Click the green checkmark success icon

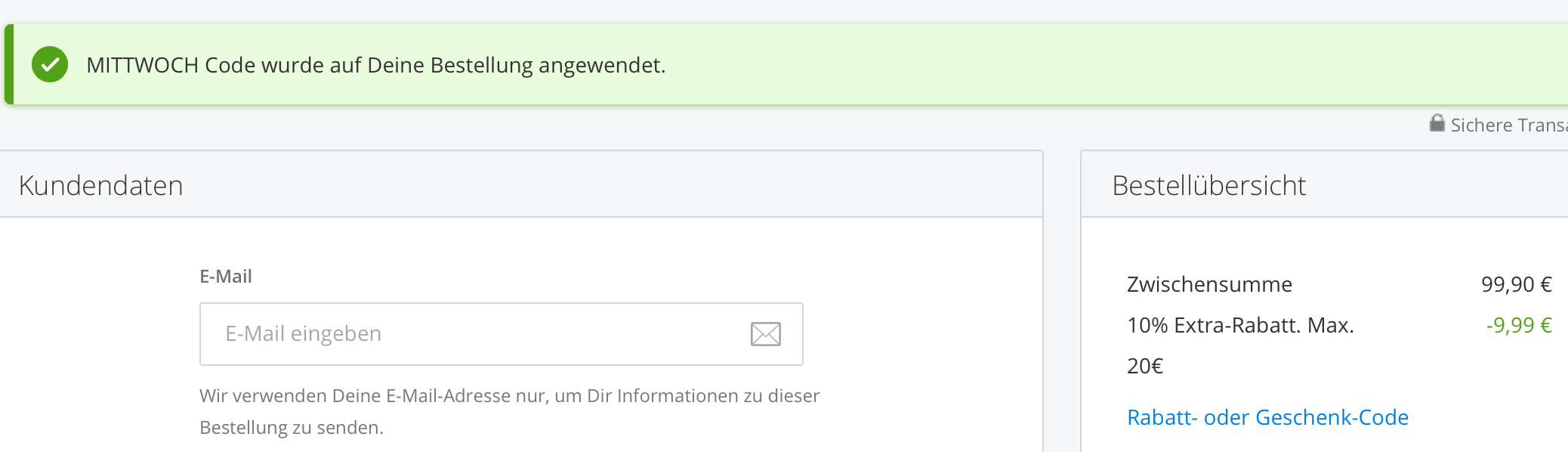click(x=50, y=65)
